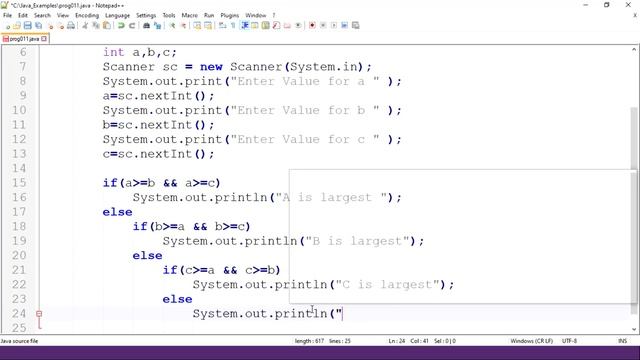Screen dimensions: 640x360
Task: Click the 'length : 617' status entry
Action: pyautogui.click(x=309, y=341)
